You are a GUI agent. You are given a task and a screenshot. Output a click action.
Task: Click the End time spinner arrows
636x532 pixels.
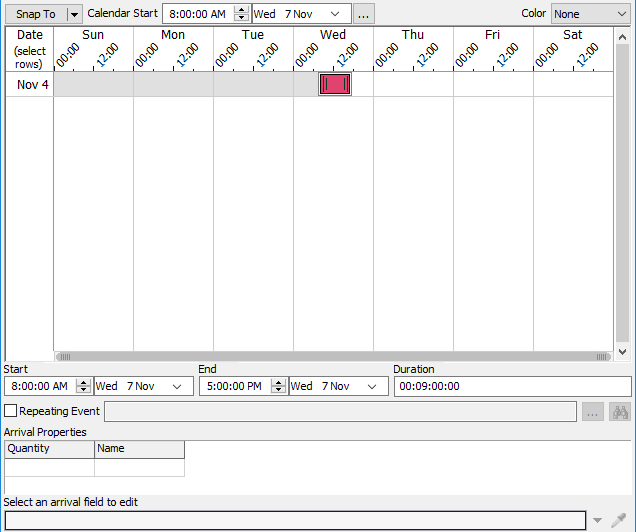coord(278,386)
